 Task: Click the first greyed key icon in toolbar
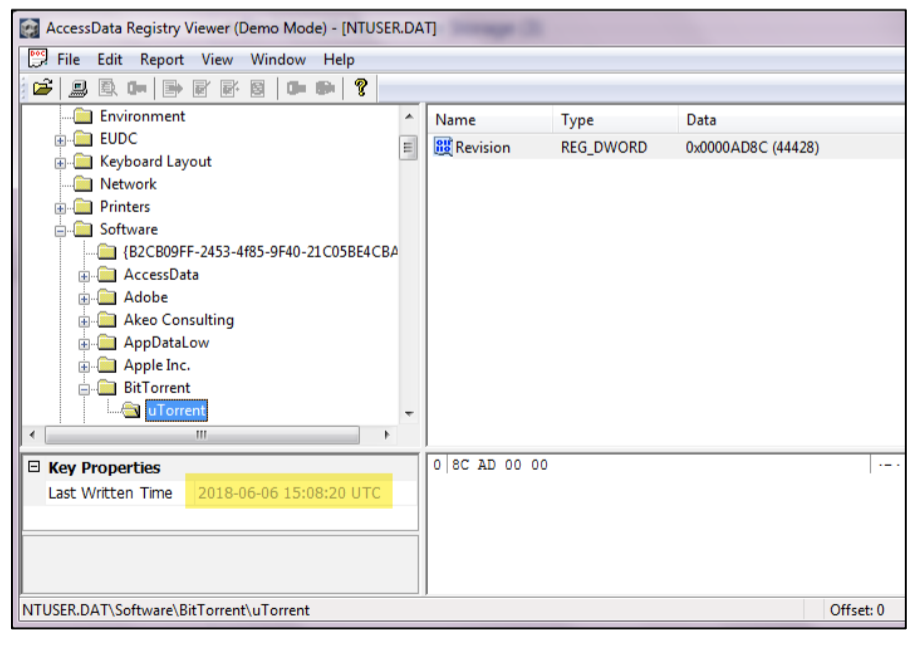point(137,89)
